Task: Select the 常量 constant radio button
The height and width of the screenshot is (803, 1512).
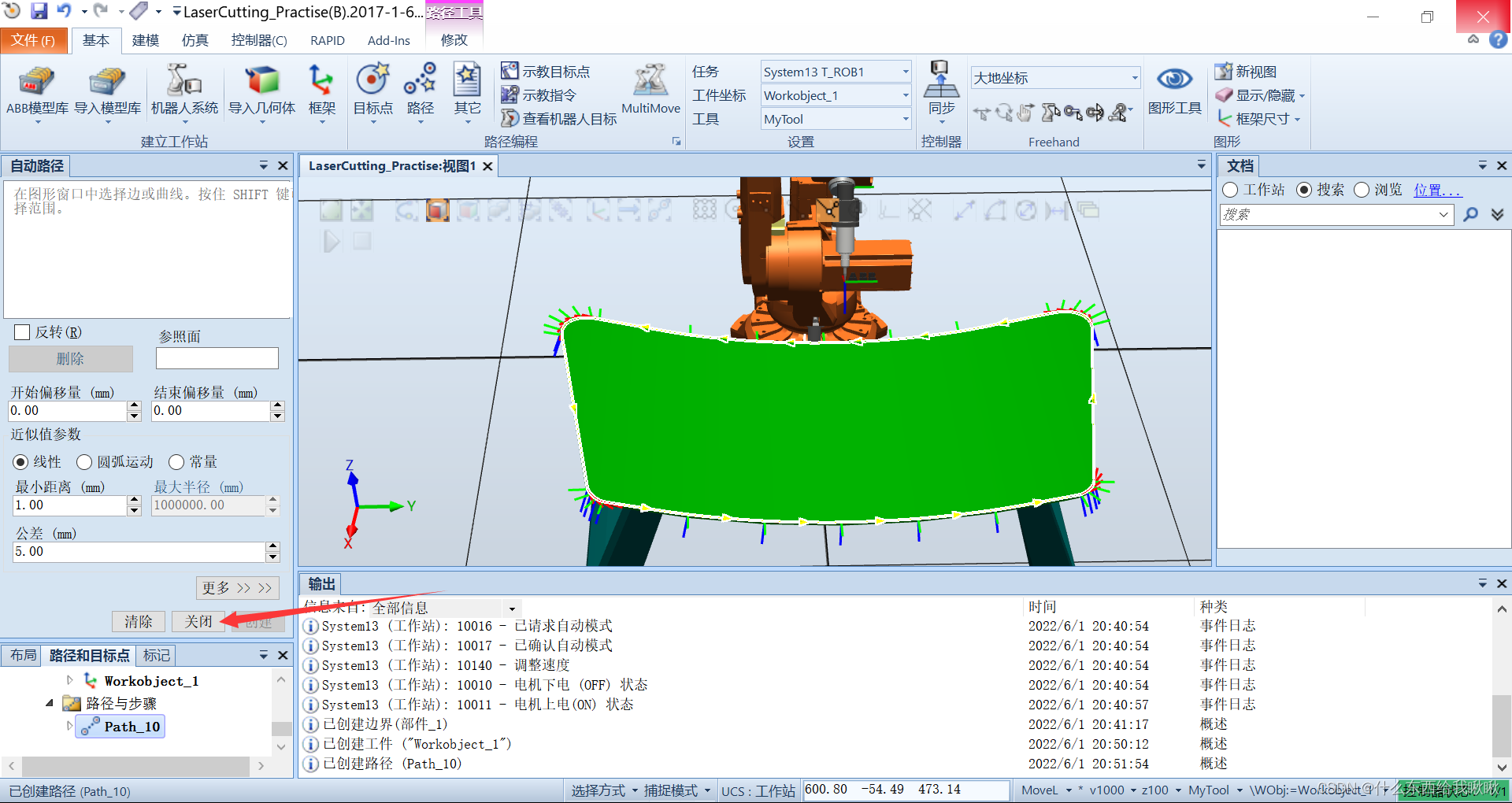Action: tap(176, 462)
